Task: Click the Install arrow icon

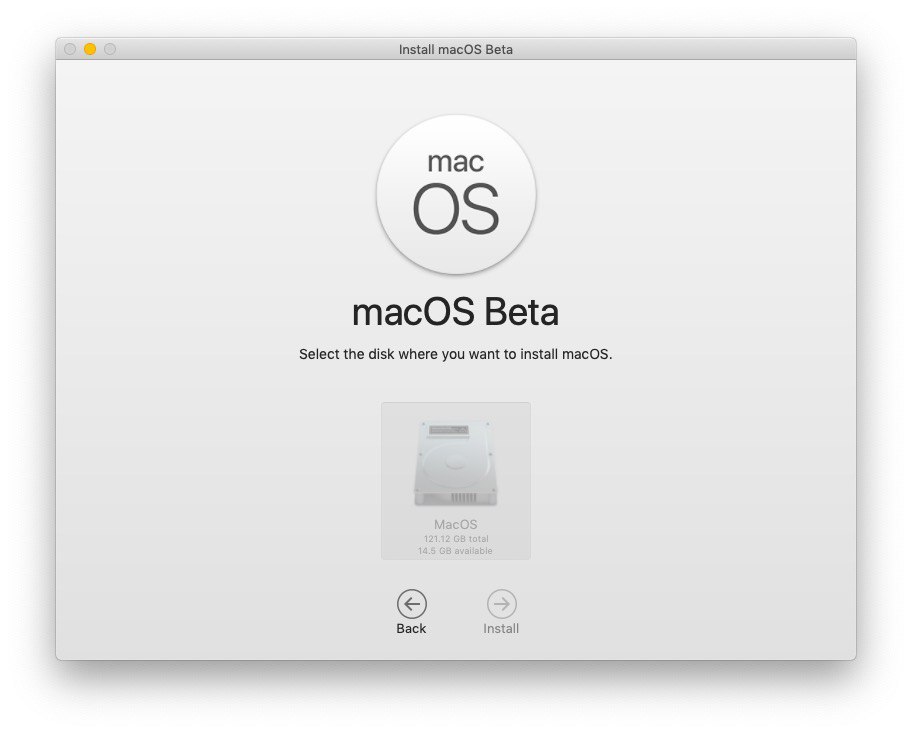Action: 501,604
